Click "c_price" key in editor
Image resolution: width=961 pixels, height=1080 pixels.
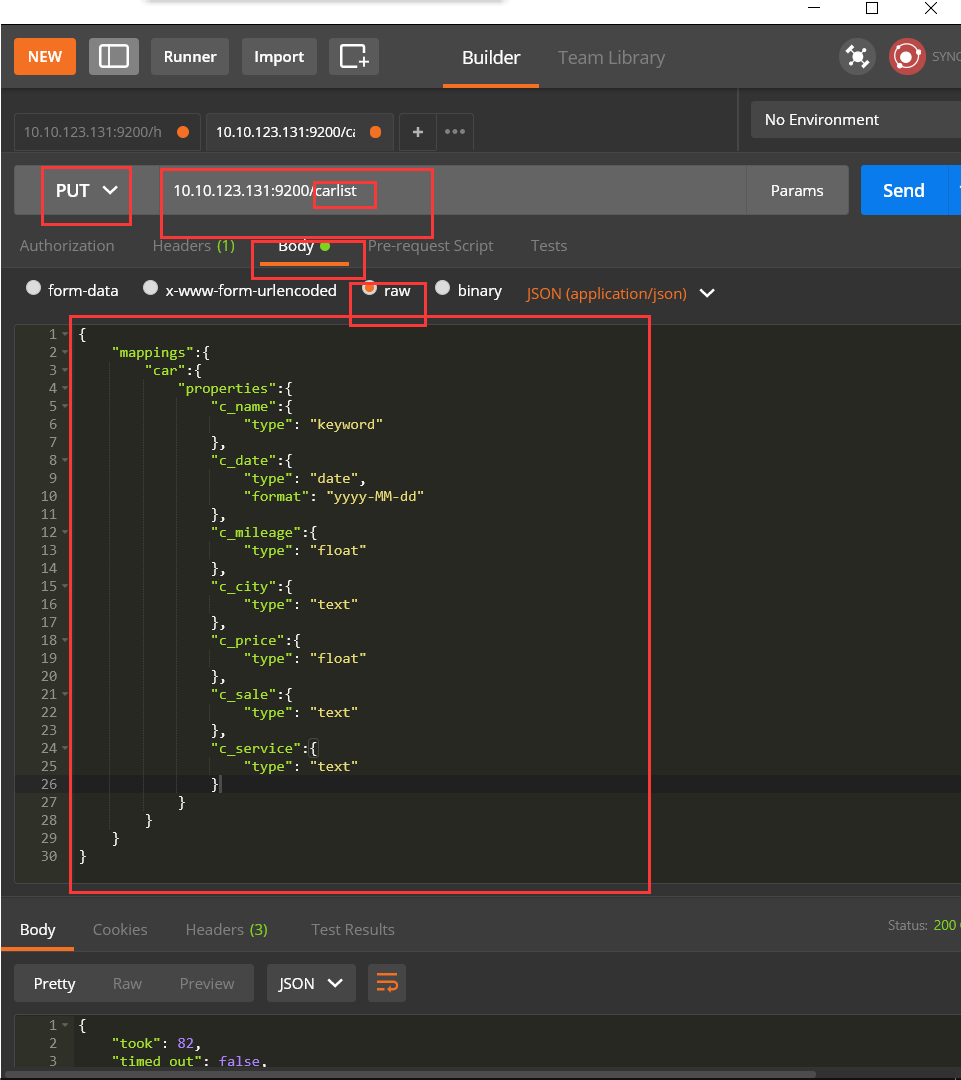(x=247, y=641)
